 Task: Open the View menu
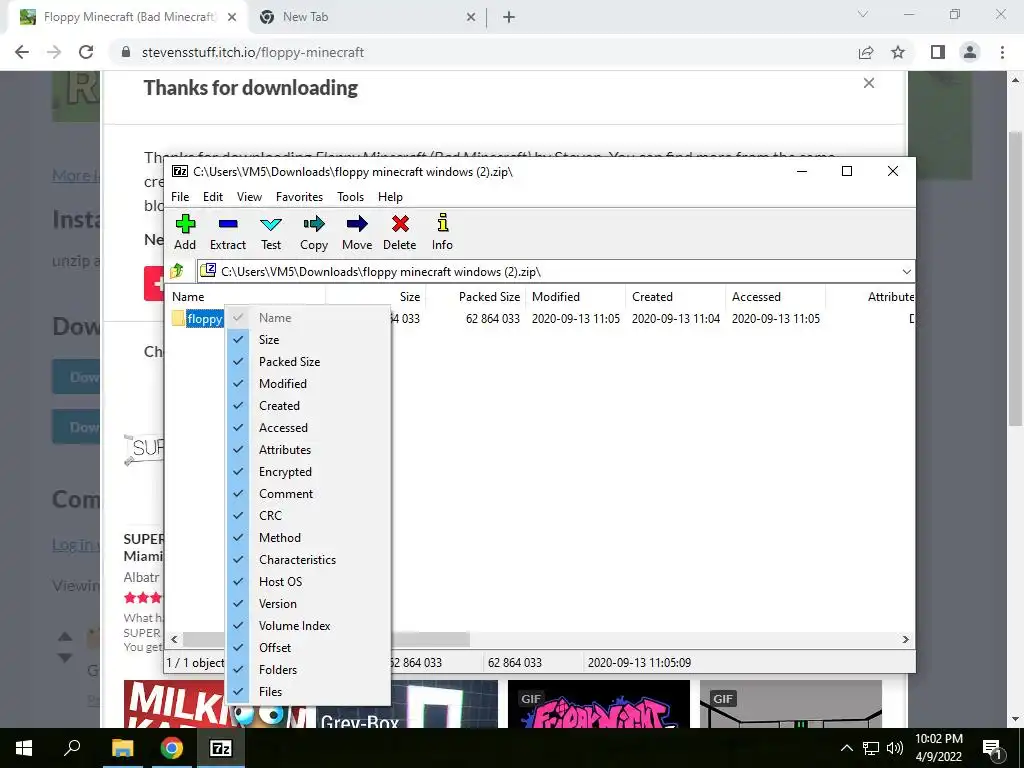pos(249,197)
